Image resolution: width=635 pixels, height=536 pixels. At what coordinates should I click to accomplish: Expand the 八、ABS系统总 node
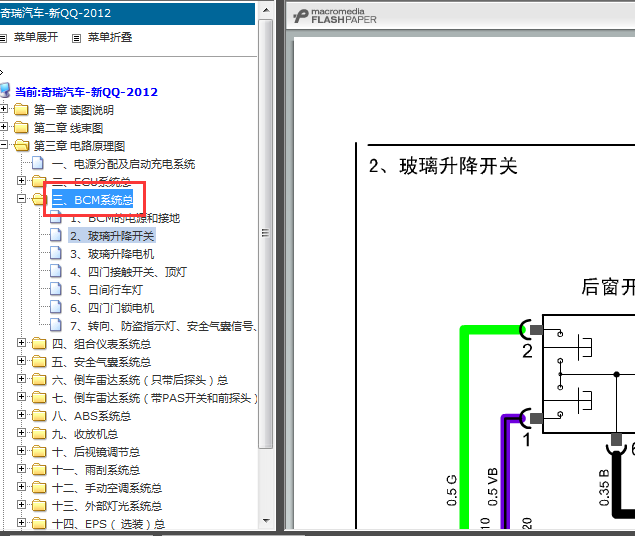(x=21, y=415)
